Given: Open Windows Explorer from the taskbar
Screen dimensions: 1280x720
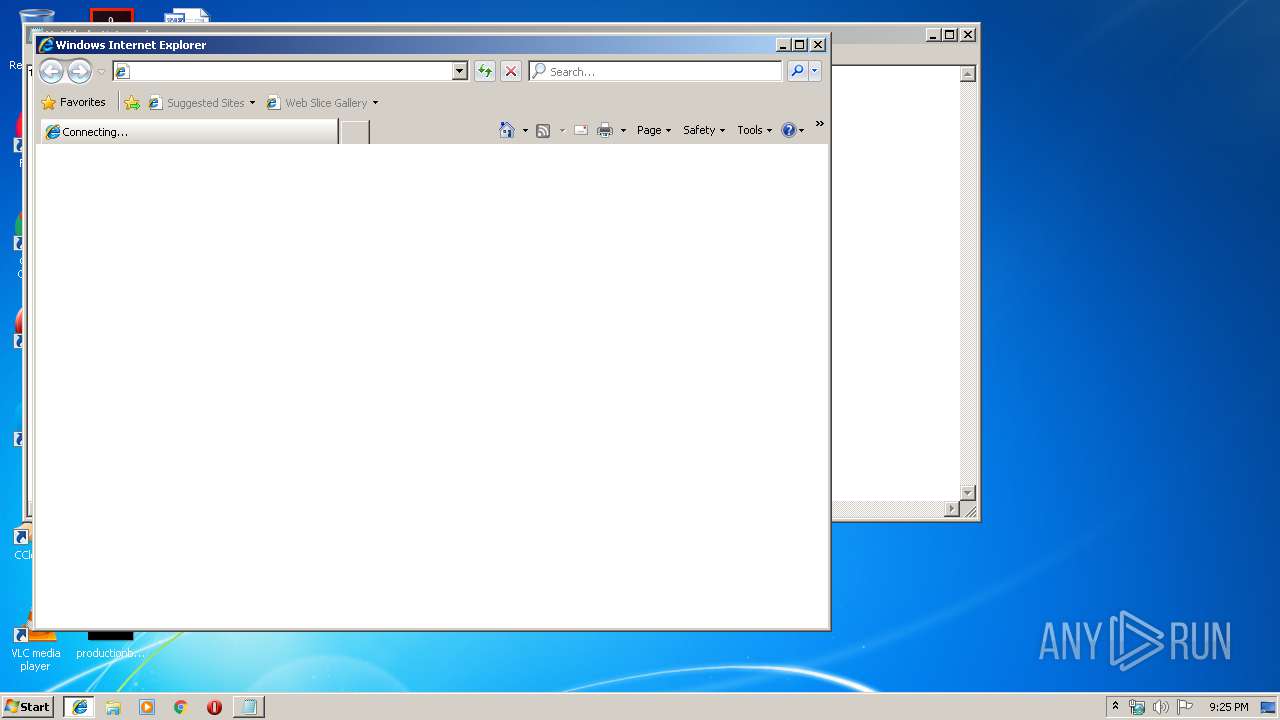Looking at the screenshot, I should pos(113,707).
